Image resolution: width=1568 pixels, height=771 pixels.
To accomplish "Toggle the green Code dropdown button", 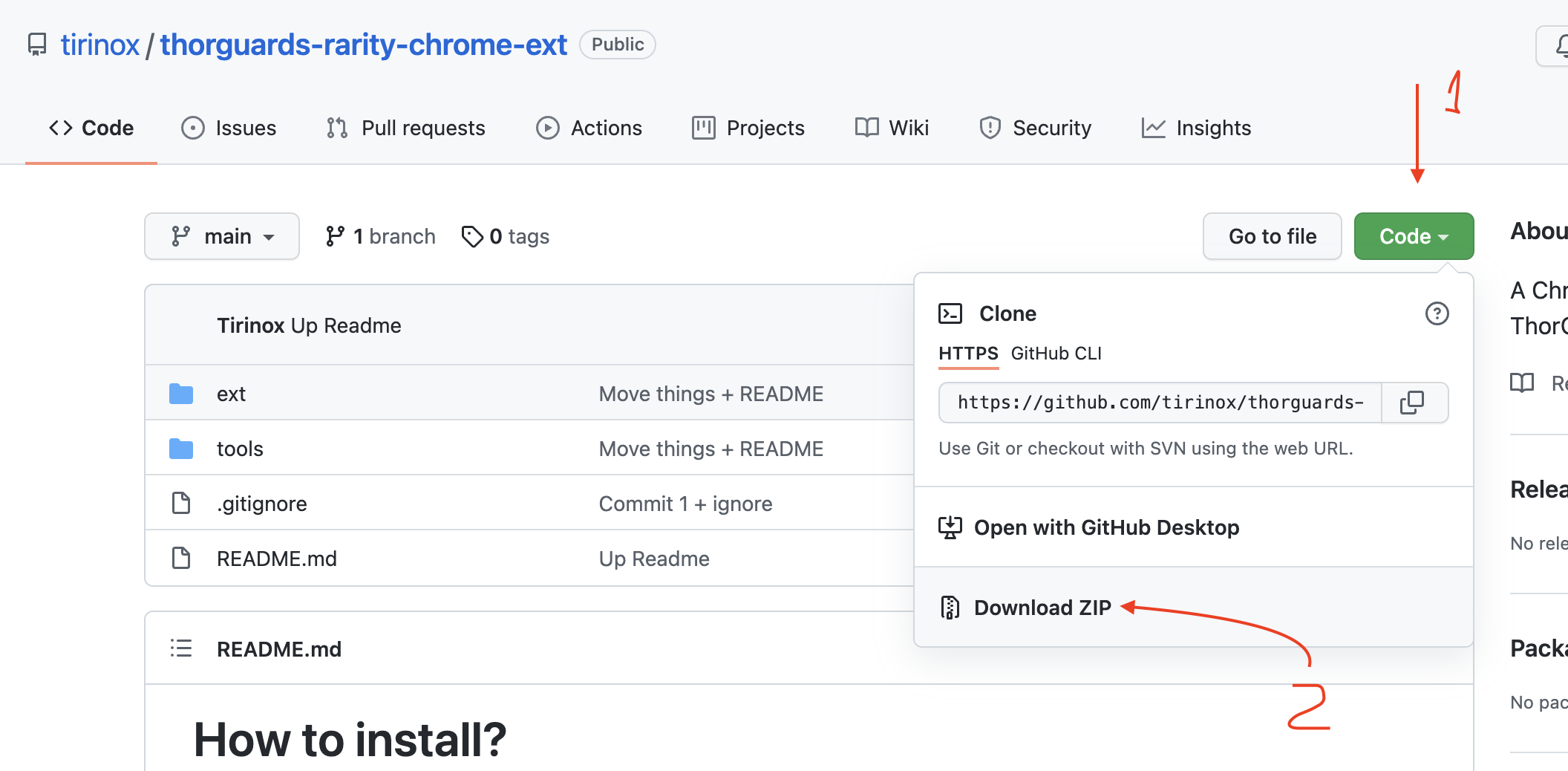I will pyautogui.click(x=1414, y=236).
